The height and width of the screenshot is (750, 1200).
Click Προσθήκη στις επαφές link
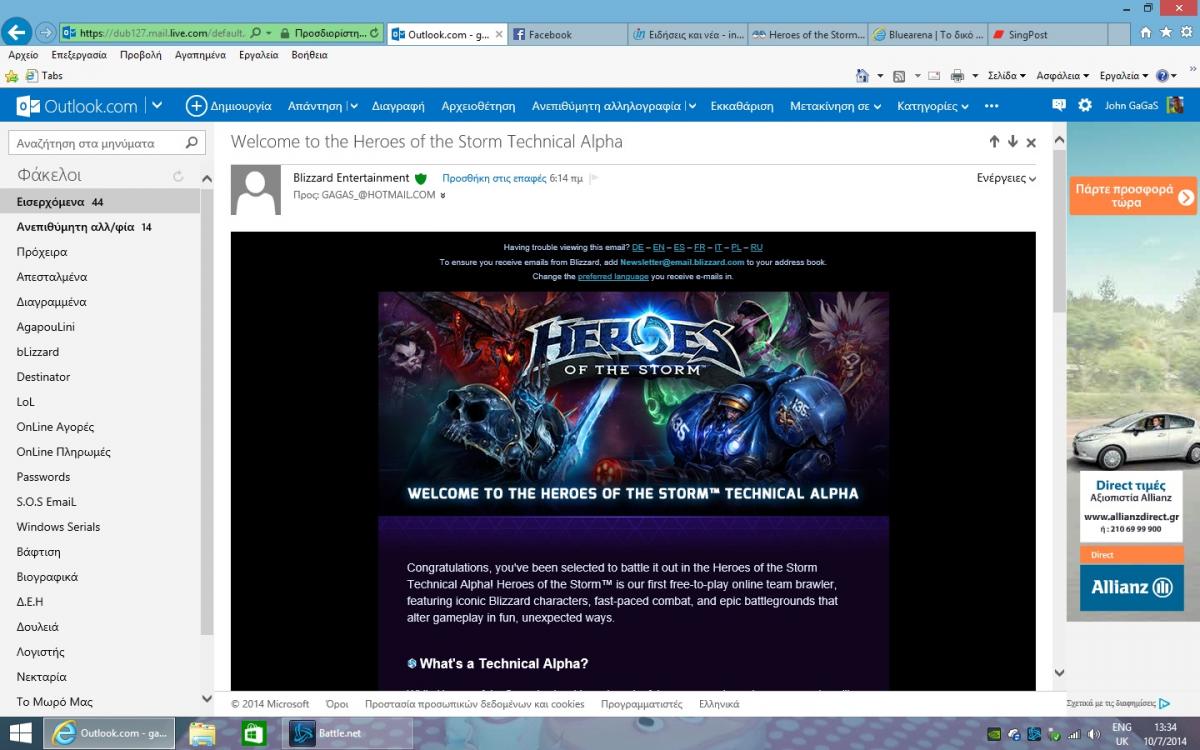494,178
